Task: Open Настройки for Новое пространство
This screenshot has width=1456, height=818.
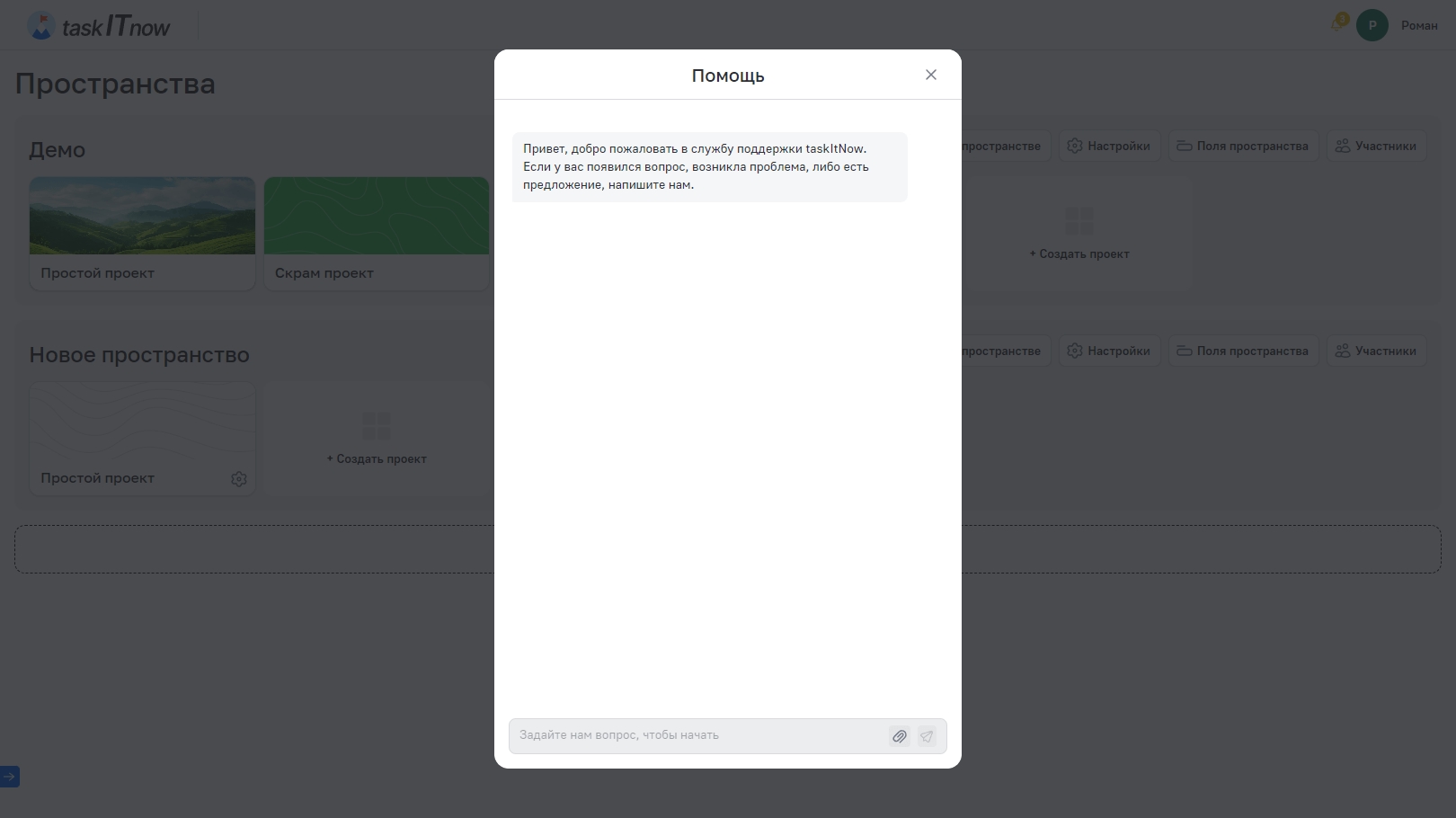Action: pyautogui.click(x=1108, y=351)
